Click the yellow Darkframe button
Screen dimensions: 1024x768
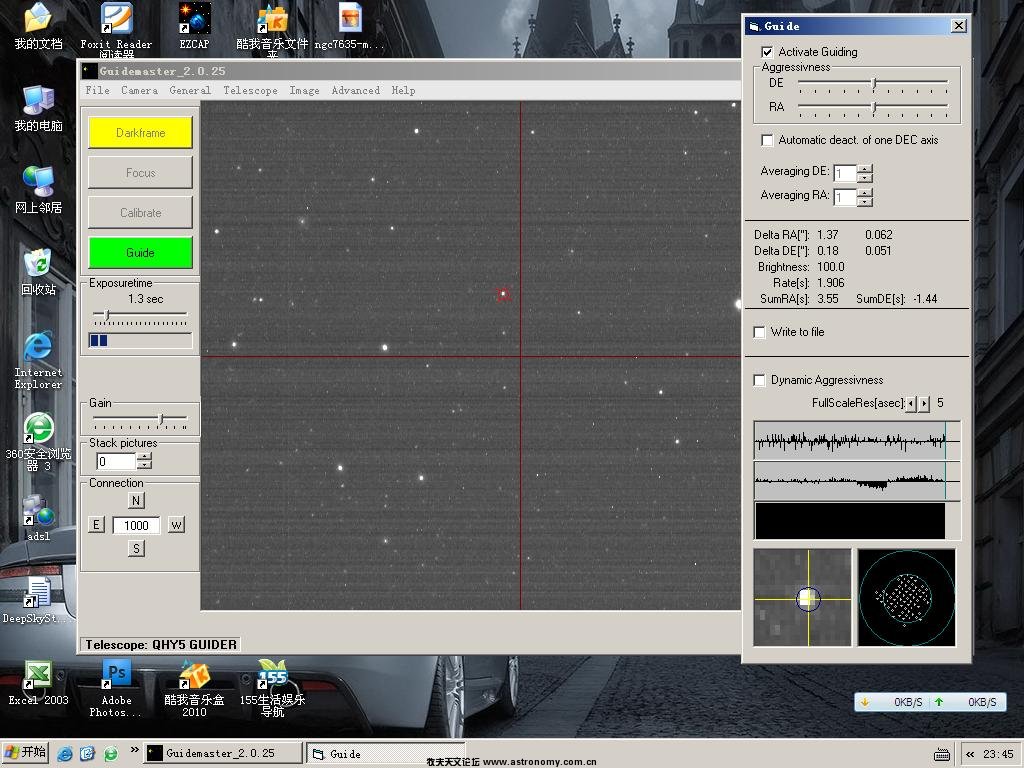(x=140, y=133)
